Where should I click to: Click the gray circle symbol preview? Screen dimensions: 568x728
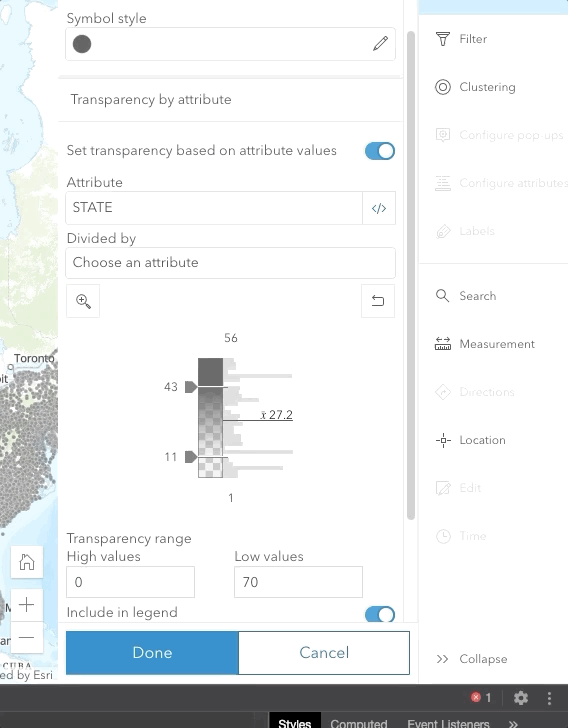[x=82, y=44]
